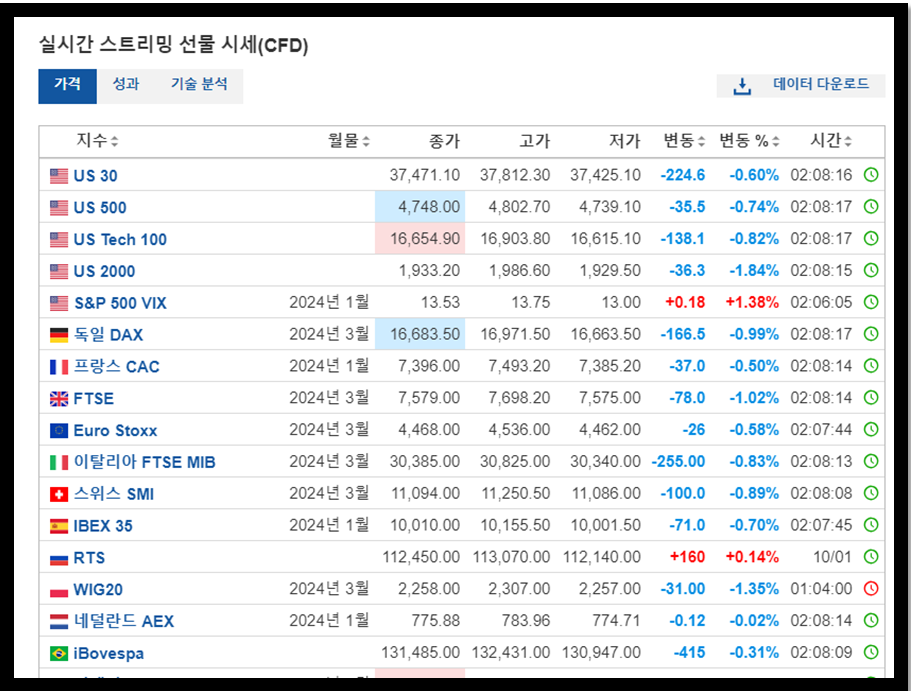The image size is (911, 691).
Task: Open the 스위스 SMI link
Action: [114, 494]
